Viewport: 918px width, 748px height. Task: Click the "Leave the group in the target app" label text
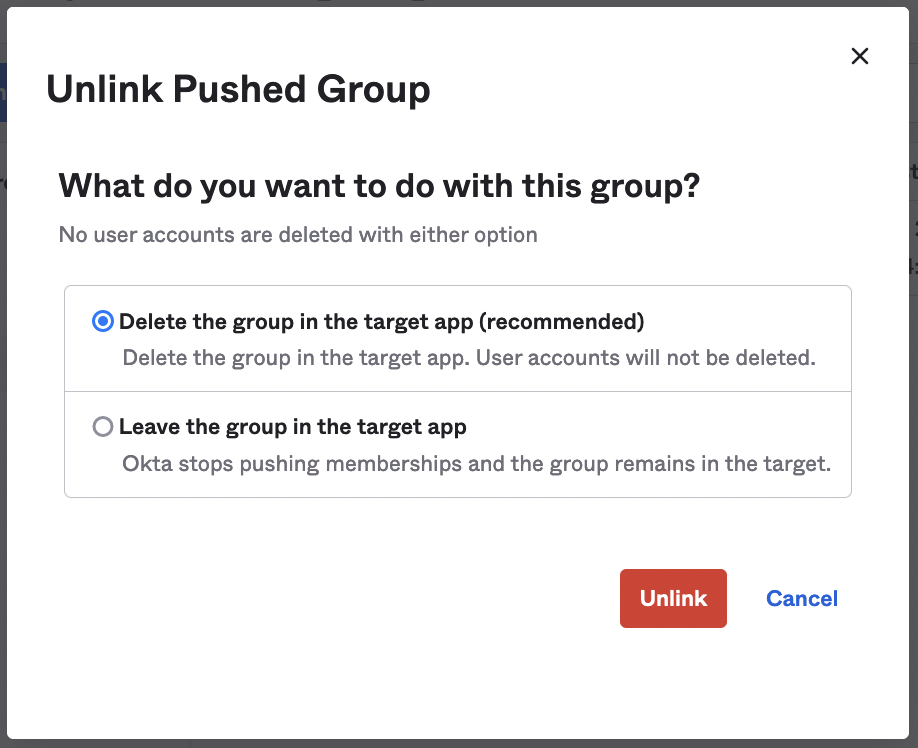click(x=293, y=426)
